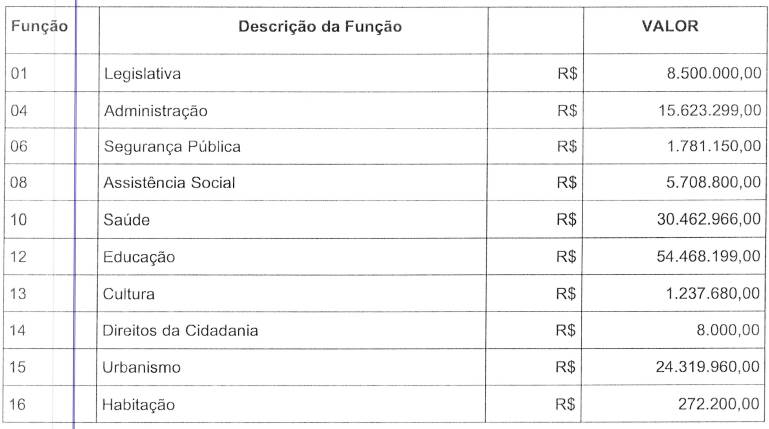Viewport: 769px width, 429px height.
Task: Select the 'Cultura' row text
Action: (x=129, y=294)
